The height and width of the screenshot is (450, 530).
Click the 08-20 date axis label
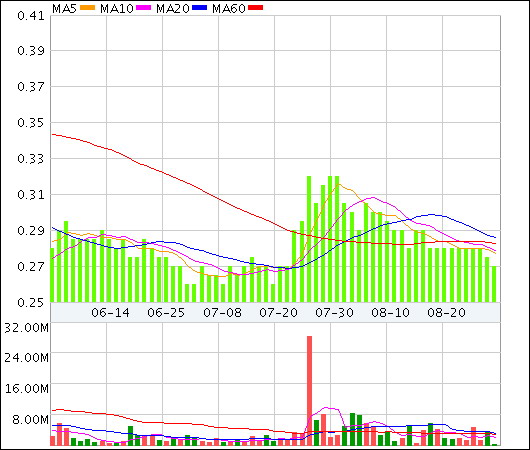447,312
